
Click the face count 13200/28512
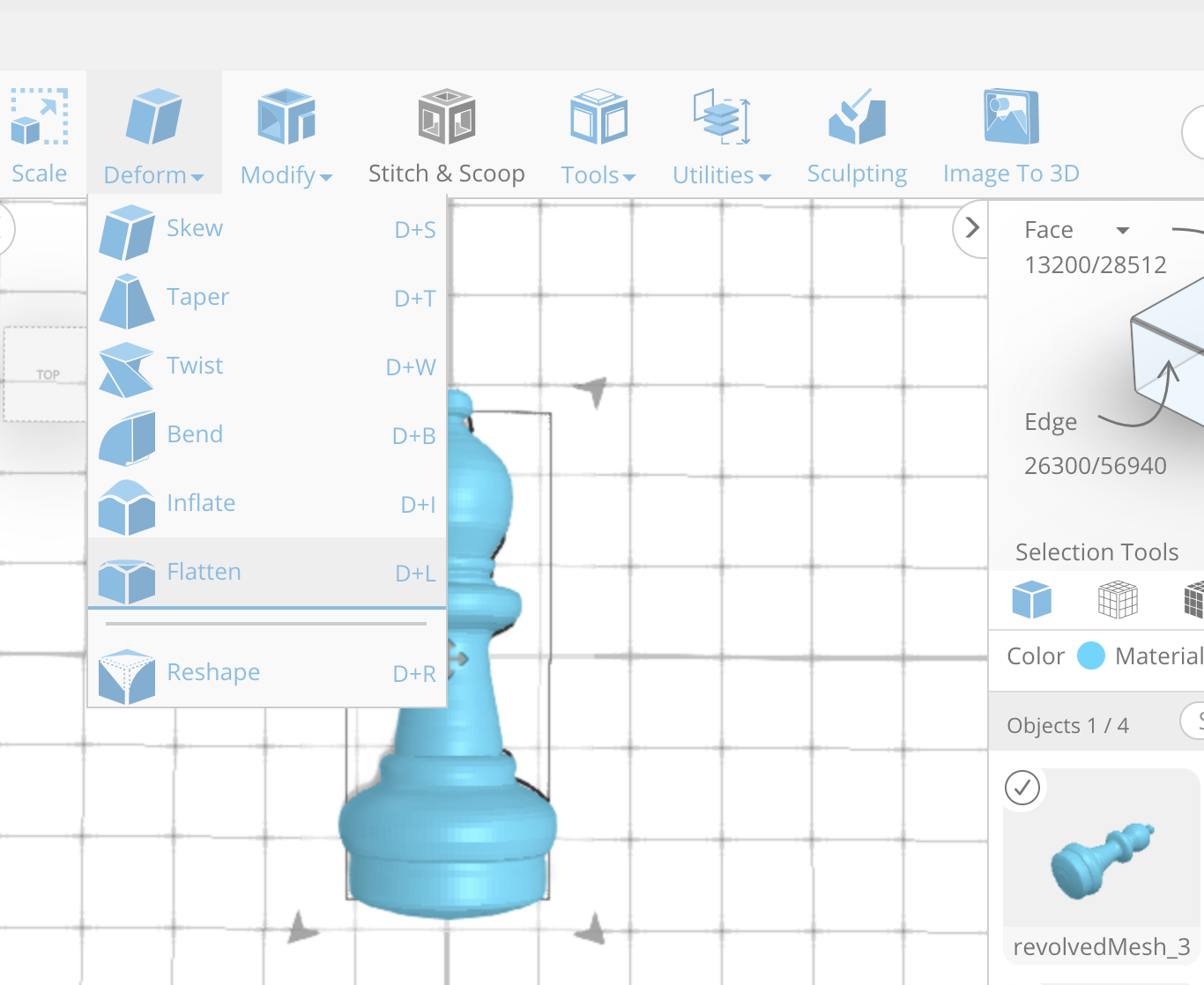point(1096,265)
